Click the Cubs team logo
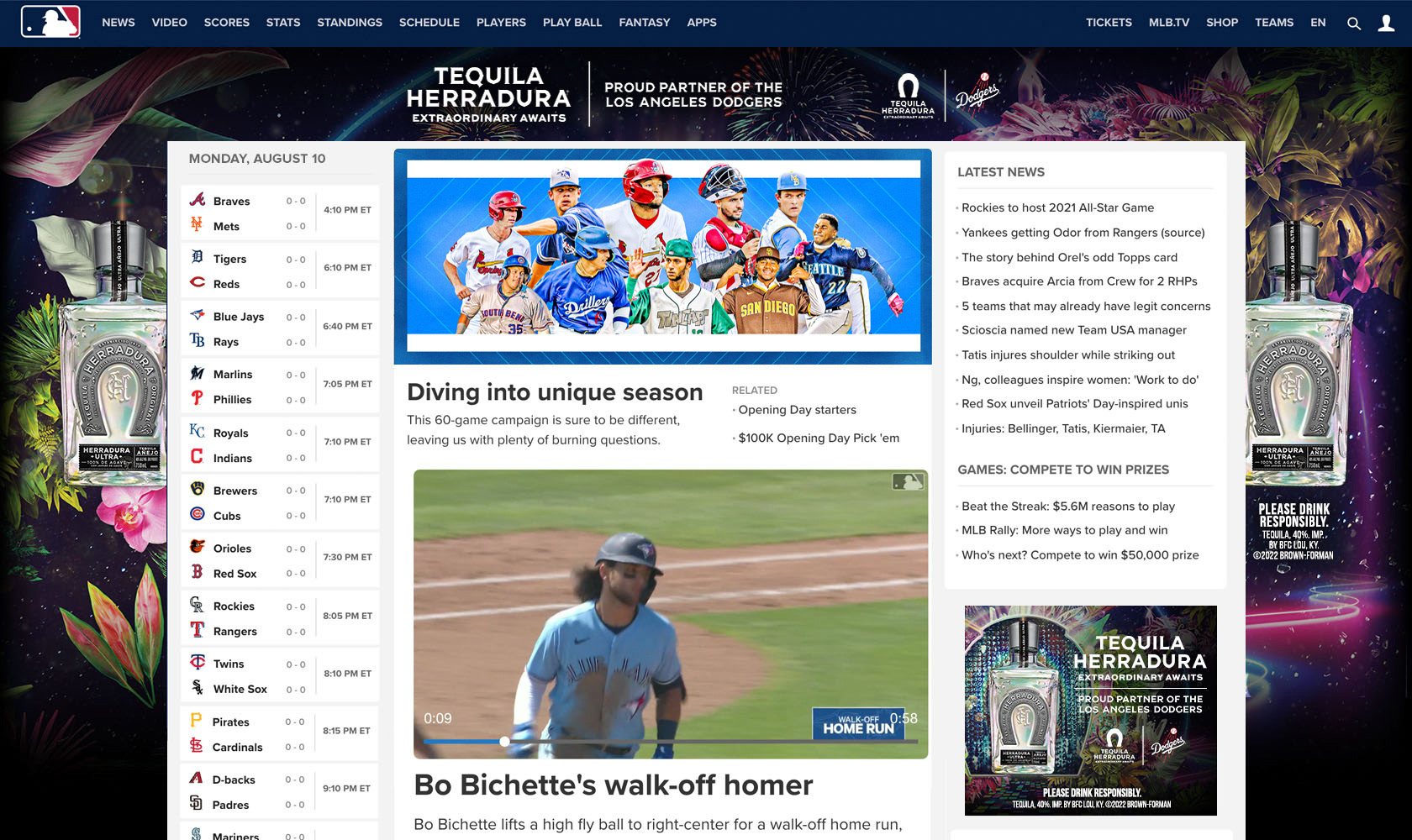1412x840 pixels. pos(198,514)
